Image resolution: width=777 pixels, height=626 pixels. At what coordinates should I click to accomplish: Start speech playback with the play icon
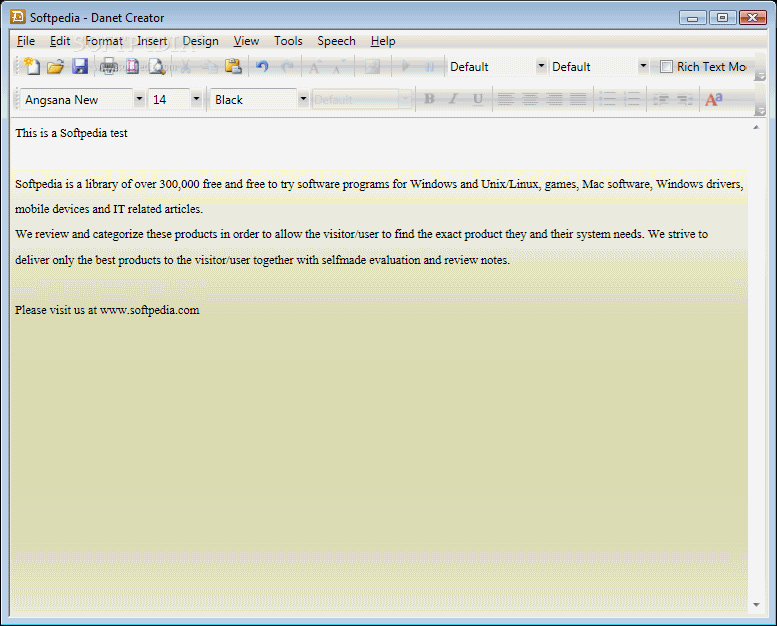[x=405, y=66]
